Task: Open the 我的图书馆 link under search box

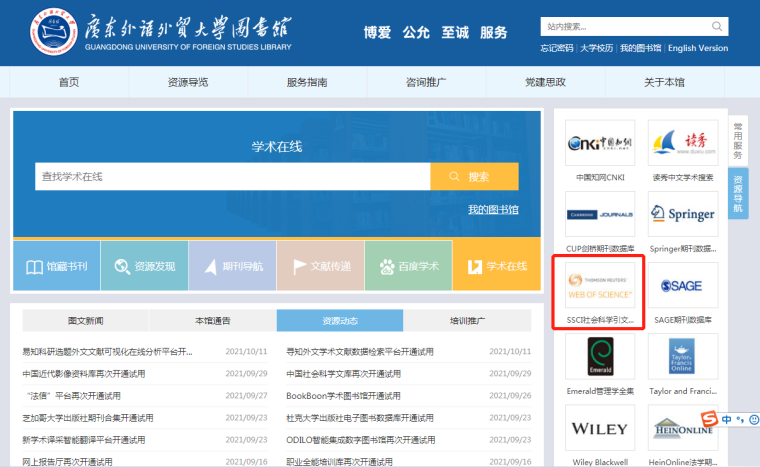Action: [493, 209]
